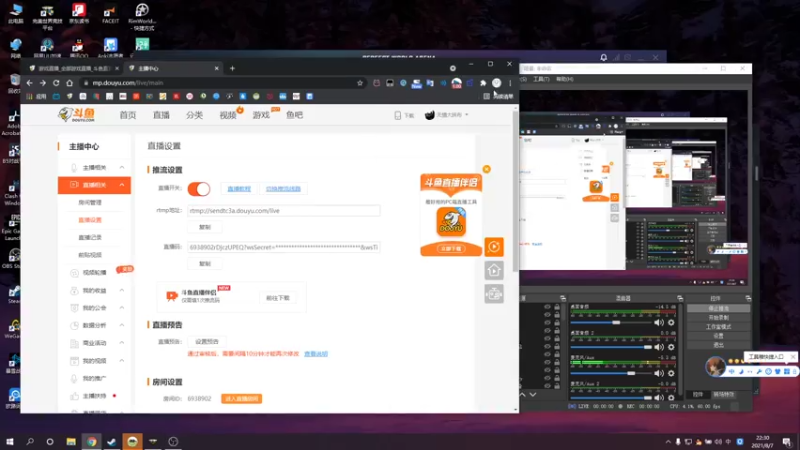Click the house floating icon on page
This screenshot has width=800, height=450.
[494, 270]
